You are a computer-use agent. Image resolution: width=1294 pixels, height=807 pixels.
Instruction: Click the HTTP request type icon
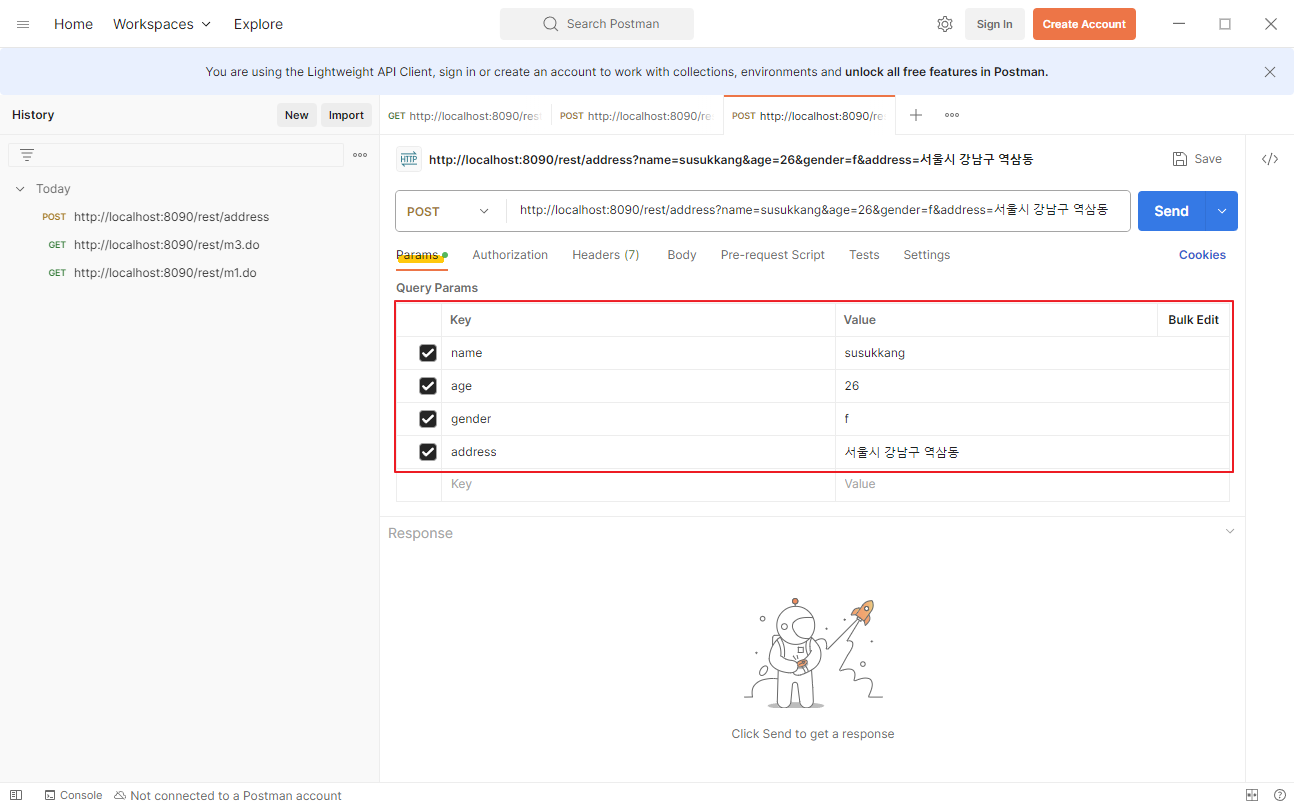pyautogui.click(x=409, y=159)
